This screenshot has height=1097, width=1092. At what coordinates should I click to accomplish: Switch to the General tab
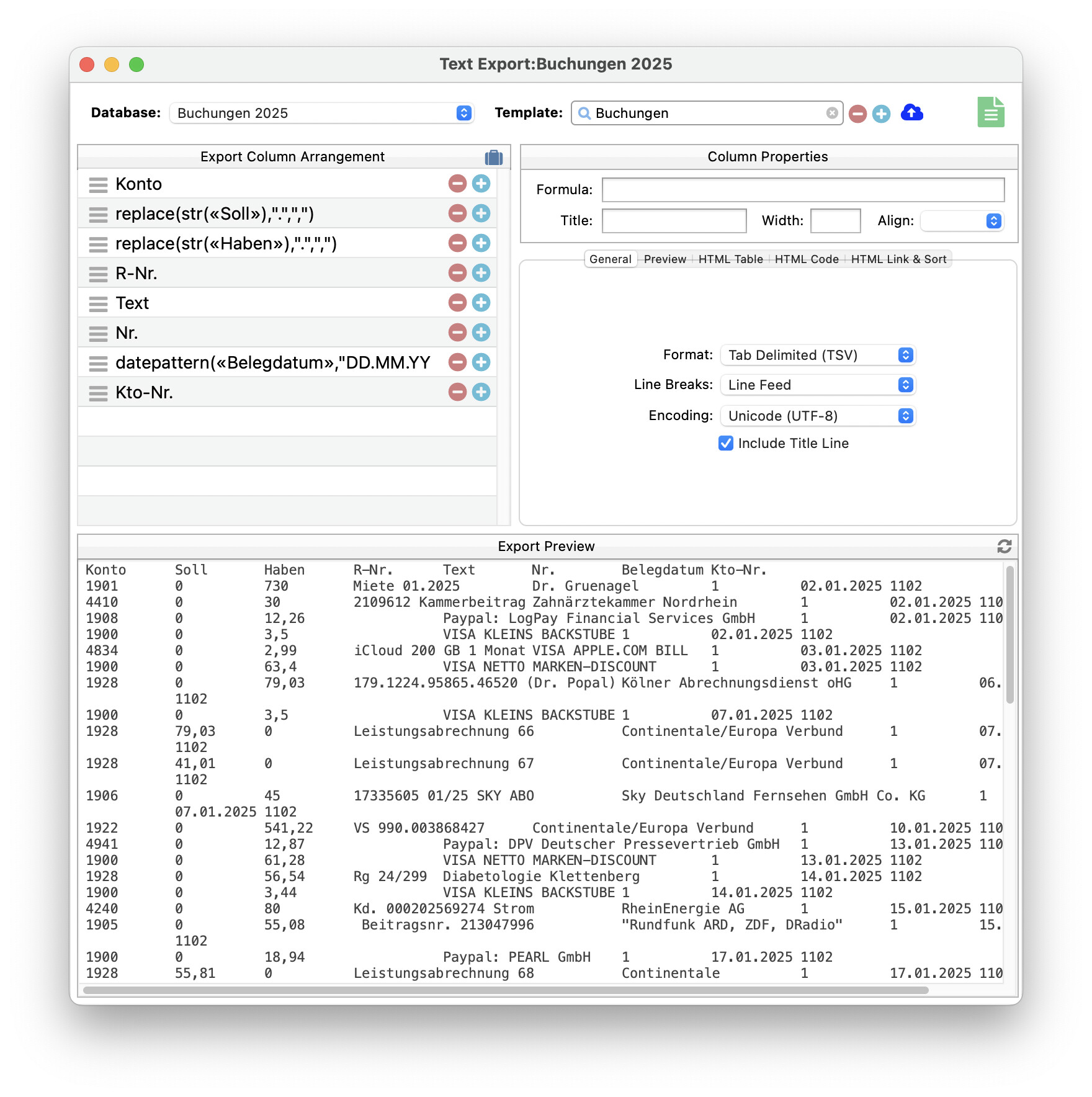(611, 259)
